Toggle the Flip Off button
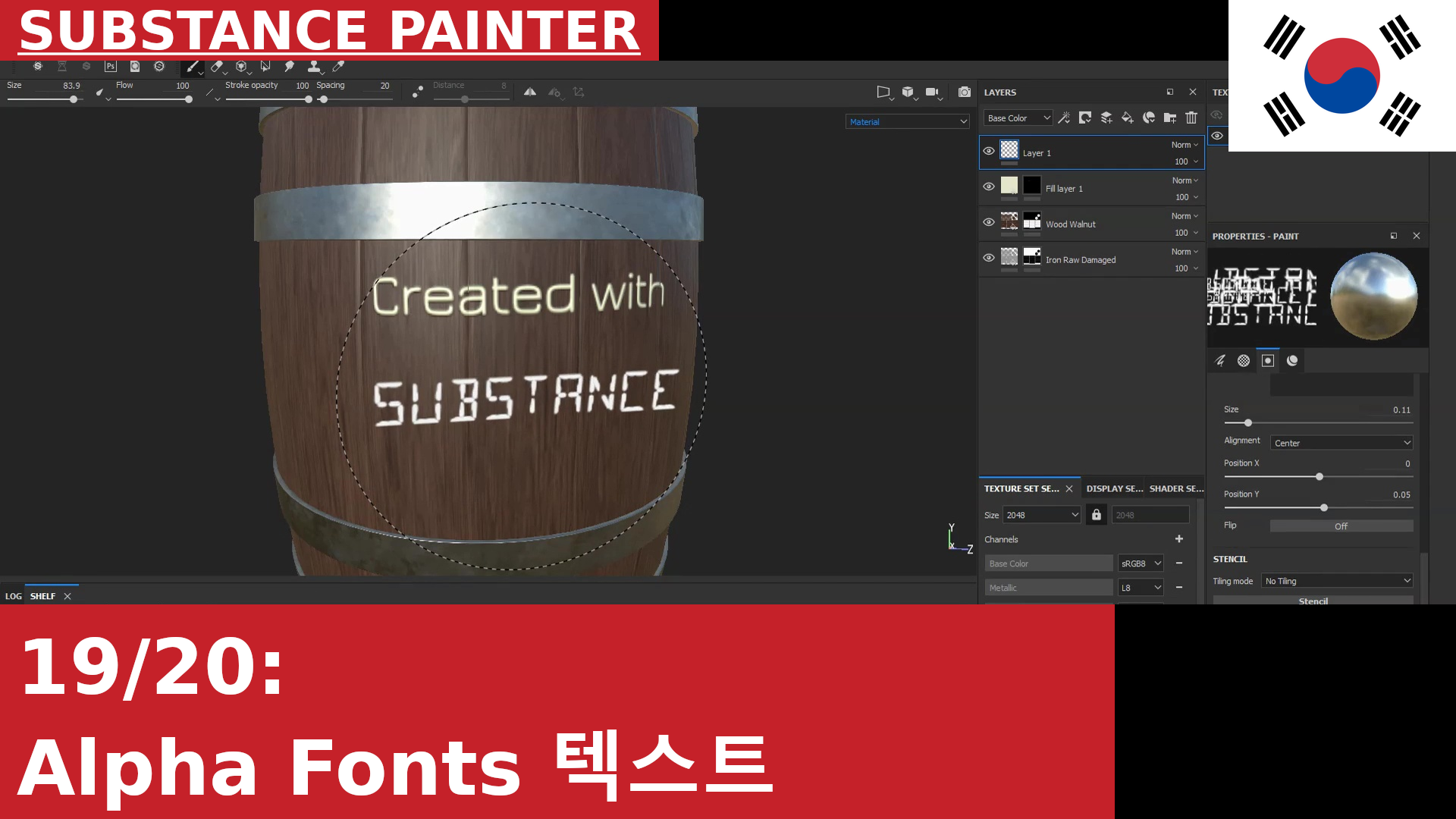 1341,526
